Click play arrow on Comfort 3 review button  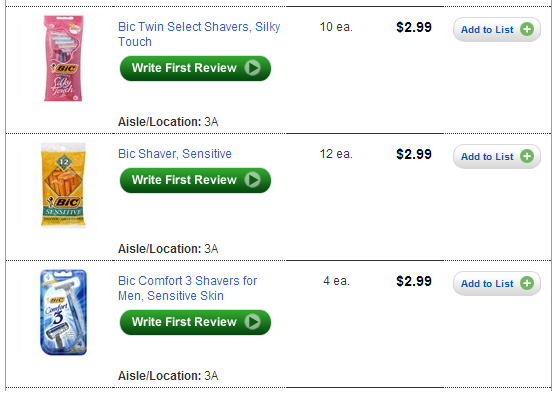coord(252,322)
